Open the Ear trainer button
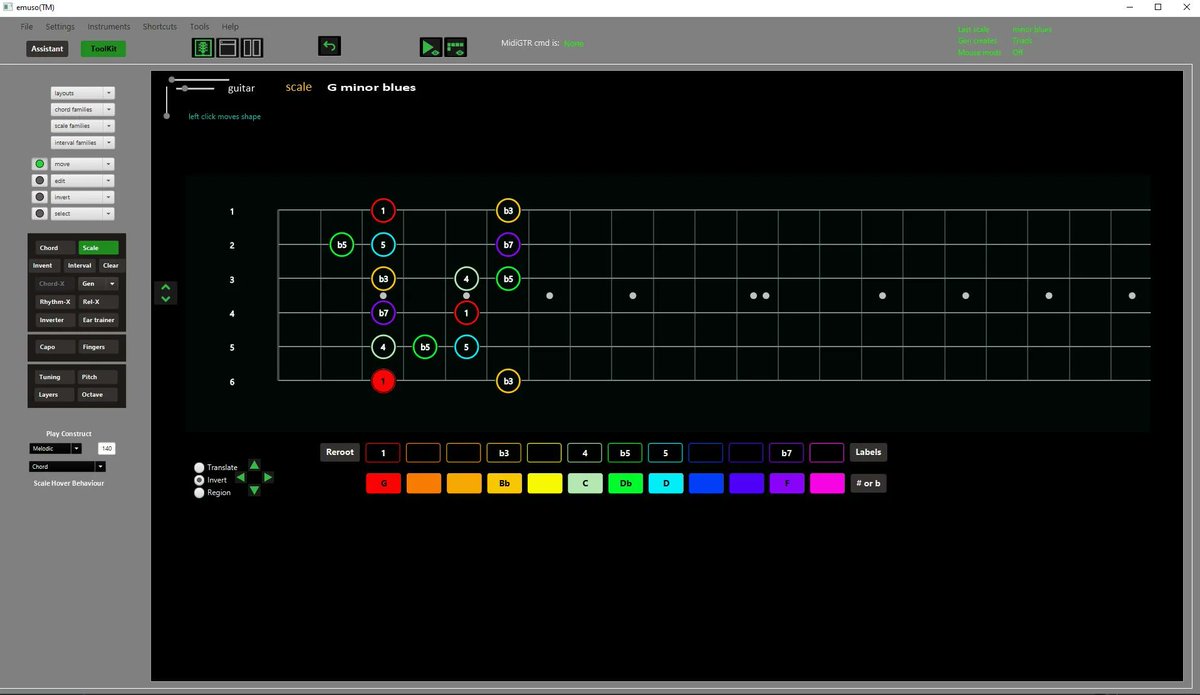Viewport: 1200px width, 695px height. tap(98, 320)
